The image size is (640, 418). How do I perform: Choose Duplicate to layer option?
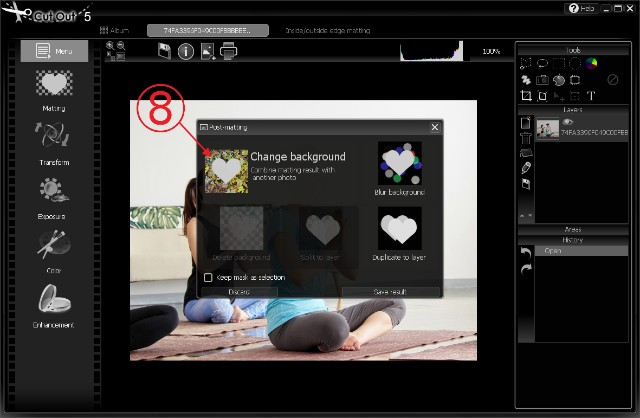point(400,228)
